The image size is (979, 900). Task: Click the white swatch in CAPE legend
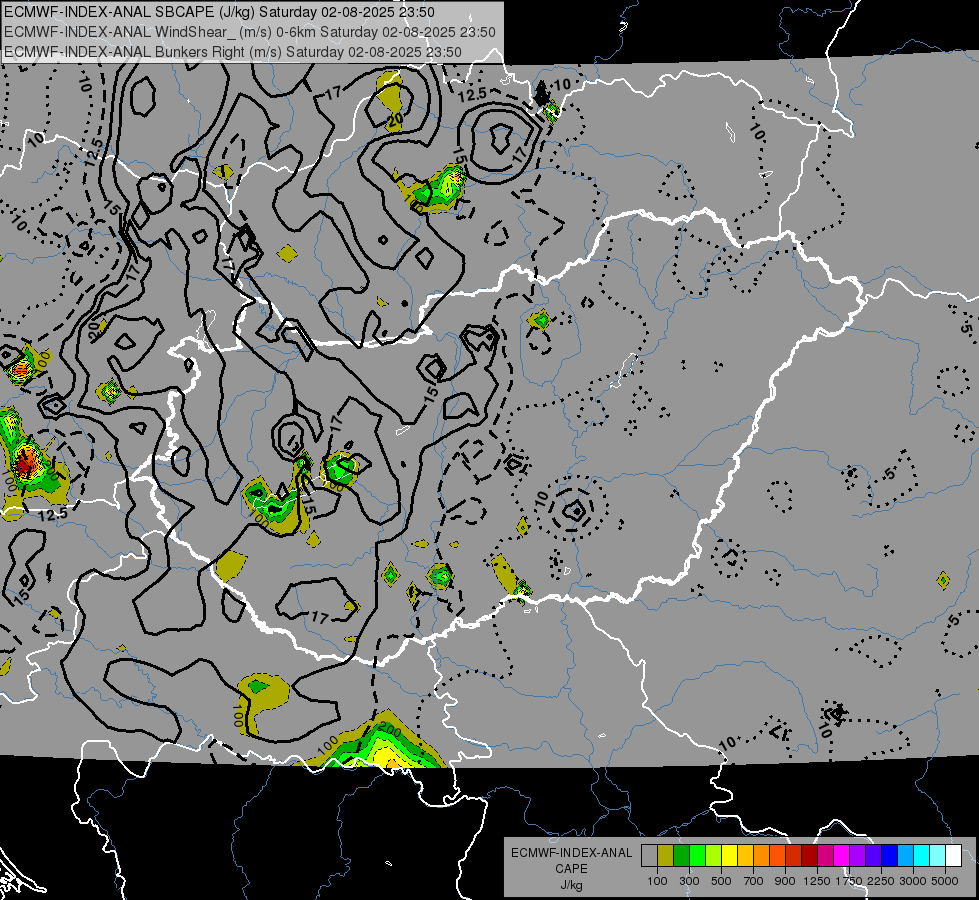[x=954, y=856]
